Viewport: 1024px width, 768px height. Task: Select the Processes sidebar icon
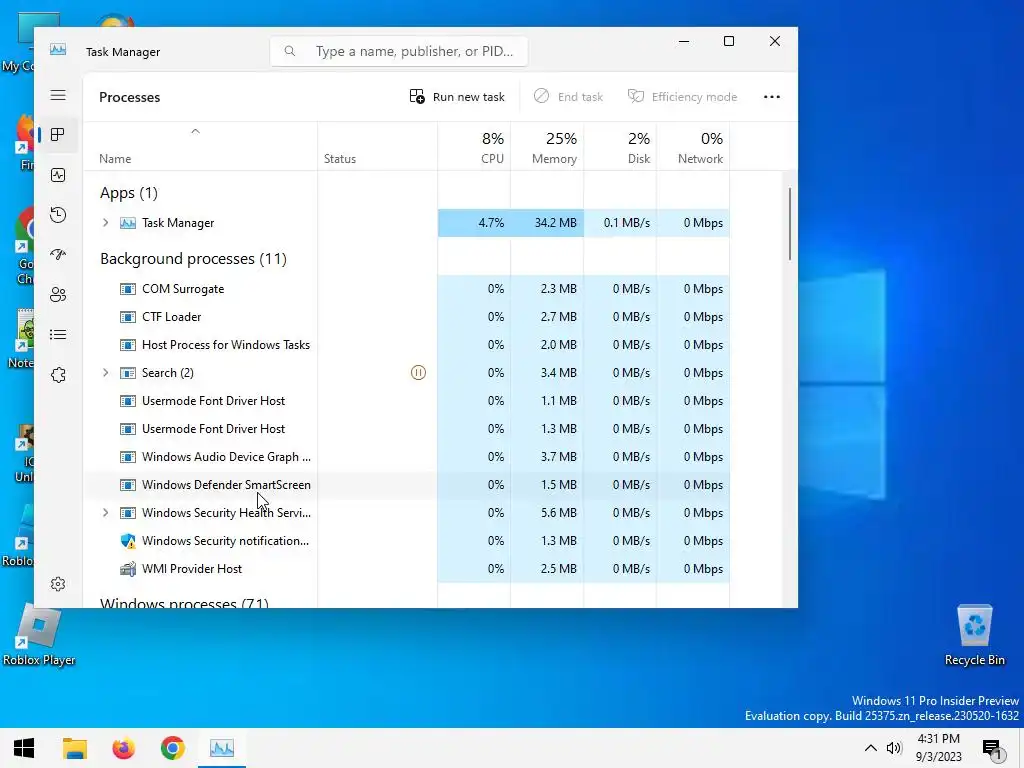58,135
